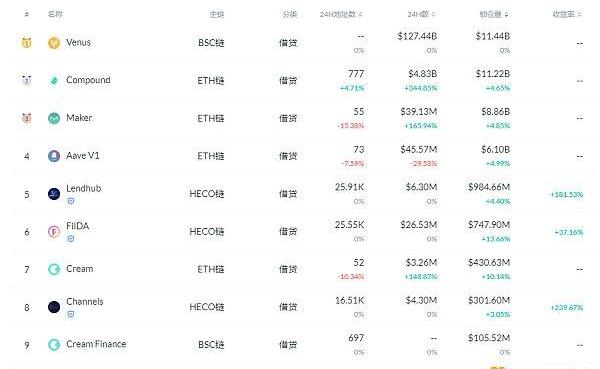Click the gold first-place medal icon
600x369 pixels.
26,42
